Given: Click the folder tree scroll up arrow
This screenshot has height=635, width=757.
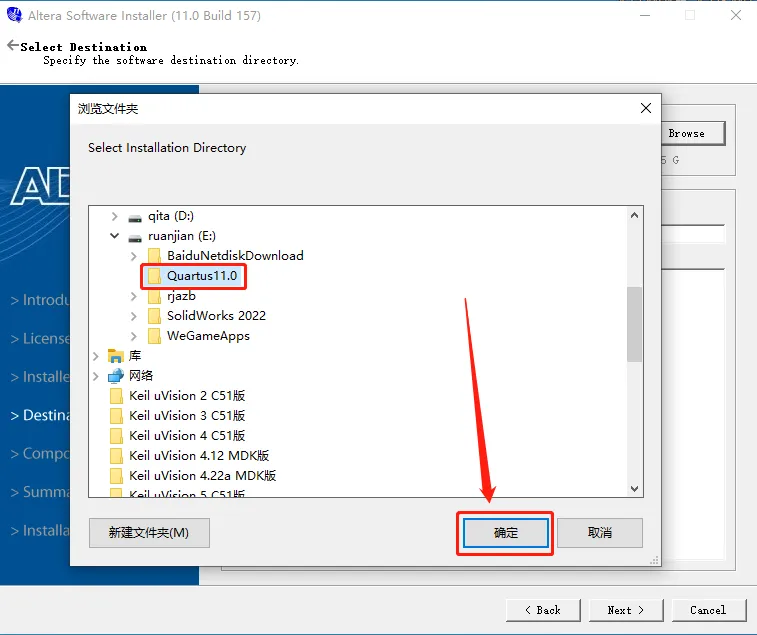Looking at the screenshot, I should 634,215.
